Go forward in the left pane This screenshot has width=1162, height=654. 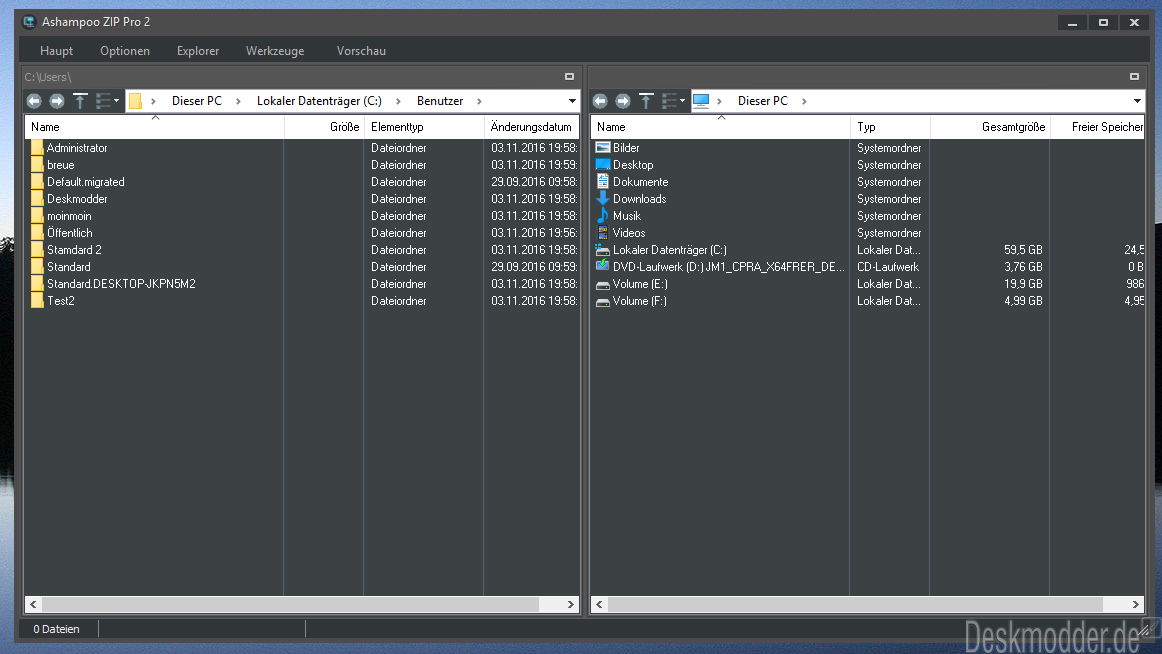tap(56, 101)
